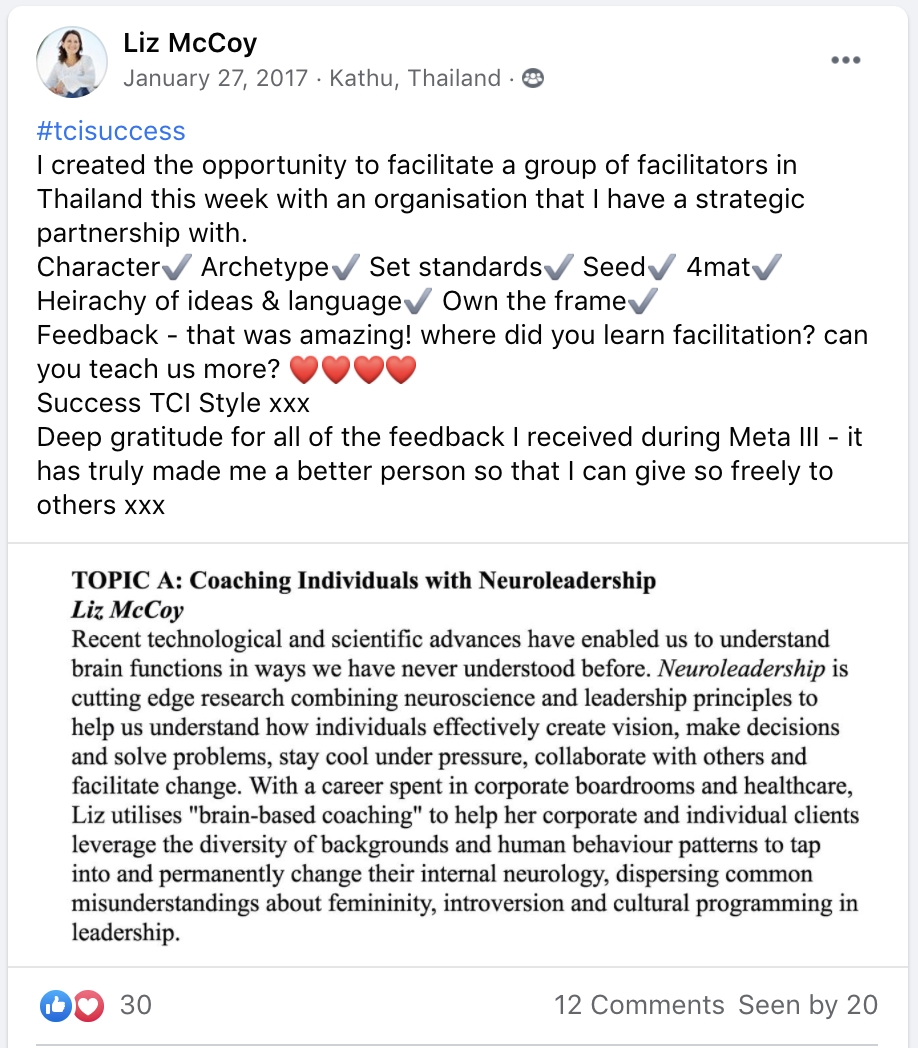Click the check mark after Set standards
918x1048 pixels.
coord(559,267)
